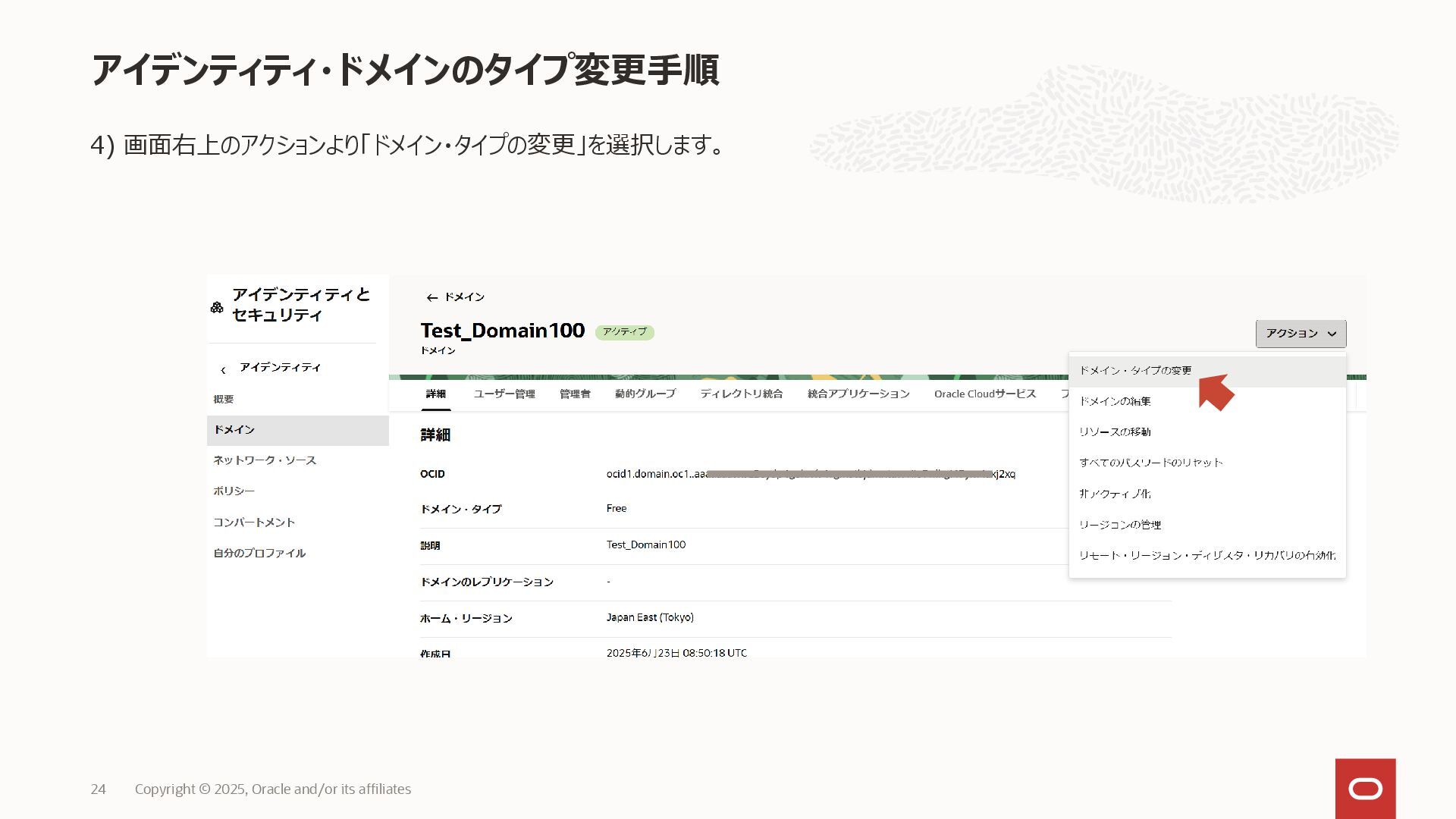This screenshot has width=1456, height=819.
Task: Select リージョンの管理 menu entry
Action: (1207, 525)
